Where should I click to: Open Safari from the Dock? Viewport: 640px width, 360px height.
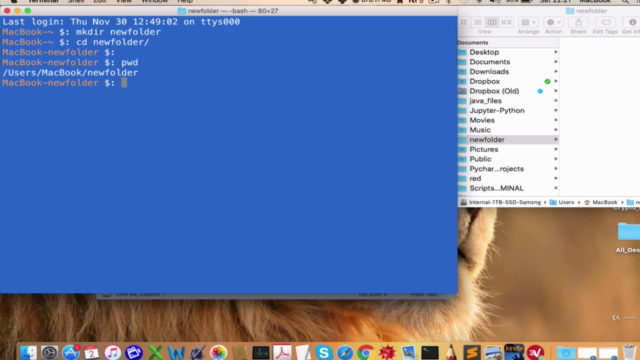(x=345, y=352)
